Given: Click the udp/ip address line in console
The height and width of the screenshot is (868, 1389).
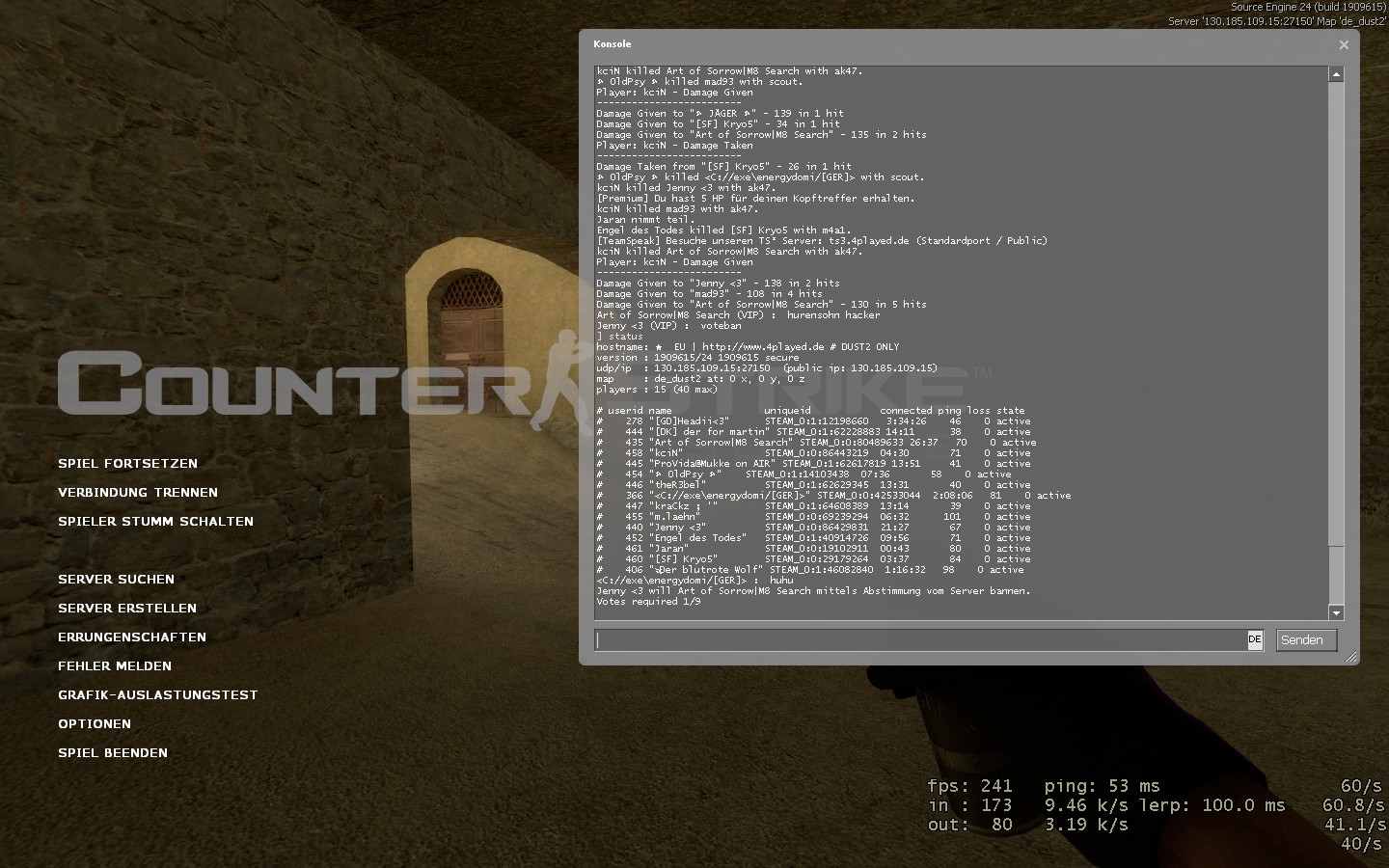Looking at the screenshot, I should point(767,368).
